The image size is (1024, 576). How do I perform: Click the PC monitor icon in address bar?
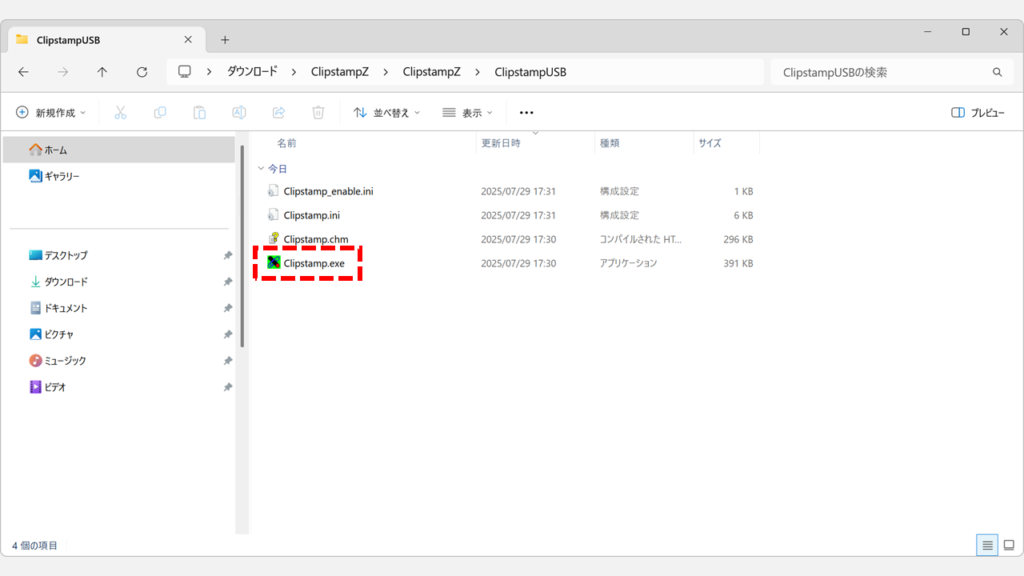(x=185, y=72)
